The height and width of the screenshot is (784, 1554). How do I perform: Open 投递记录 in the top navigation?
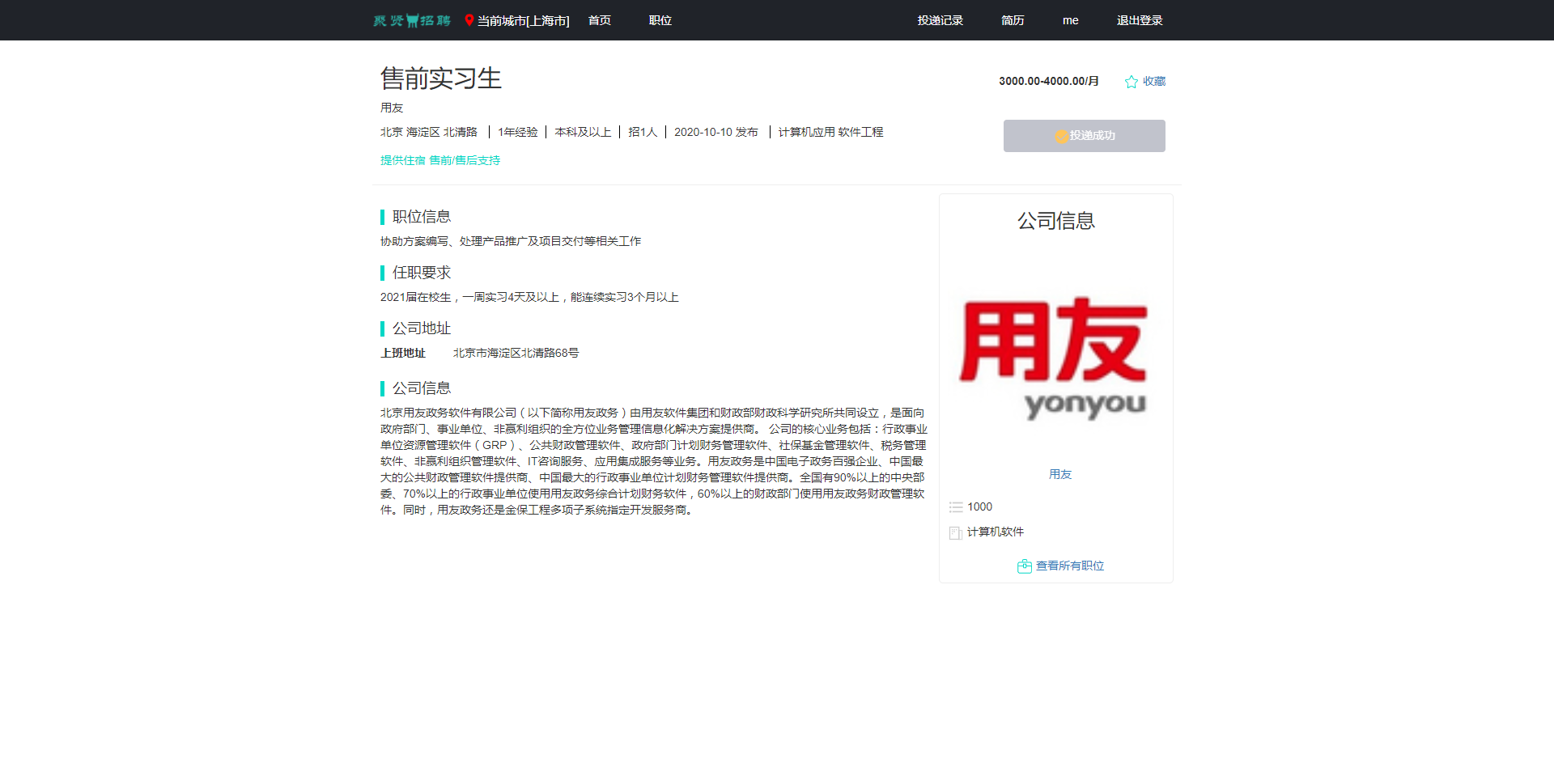click(x=939, y=20)
